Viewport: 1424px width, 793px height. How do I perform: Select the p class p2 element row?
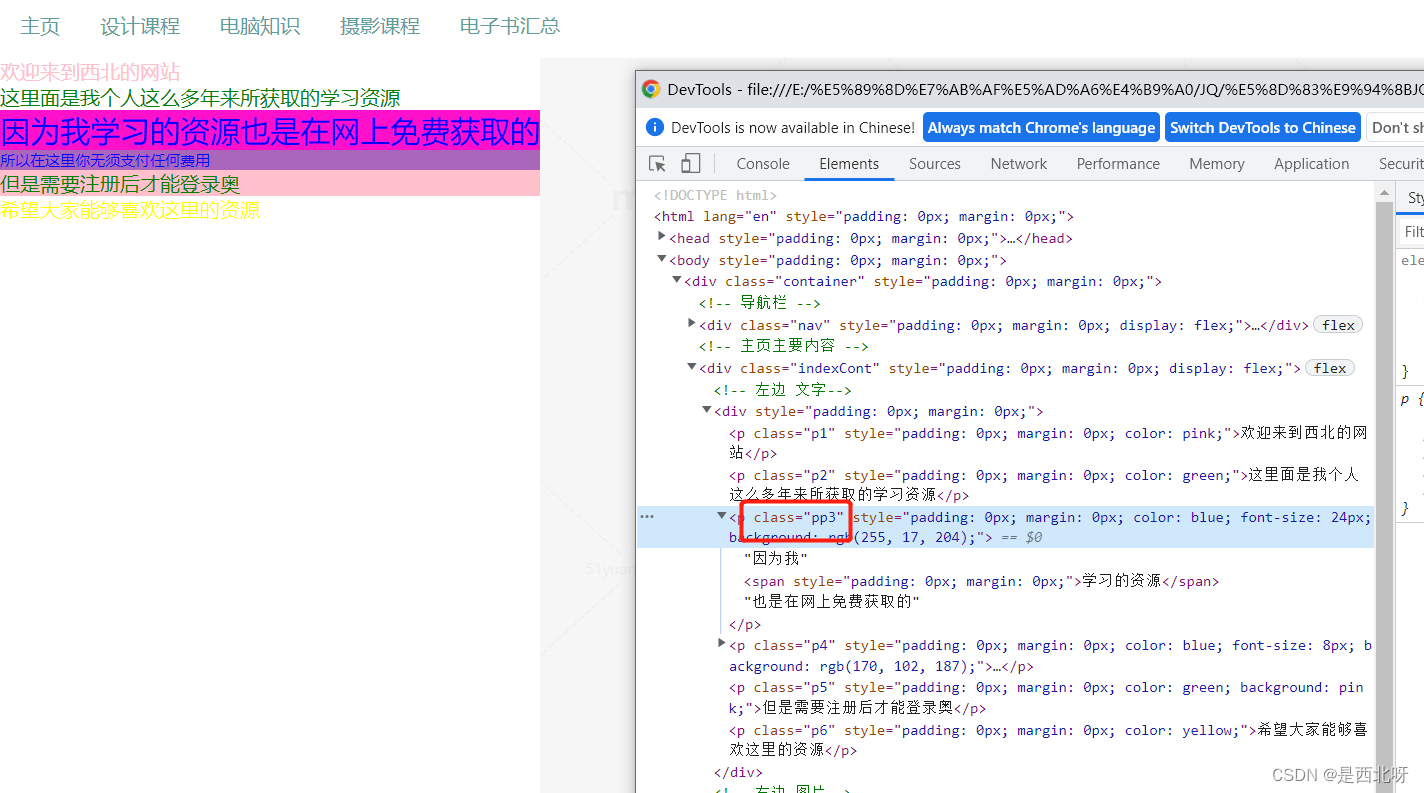pos(1044,485)
